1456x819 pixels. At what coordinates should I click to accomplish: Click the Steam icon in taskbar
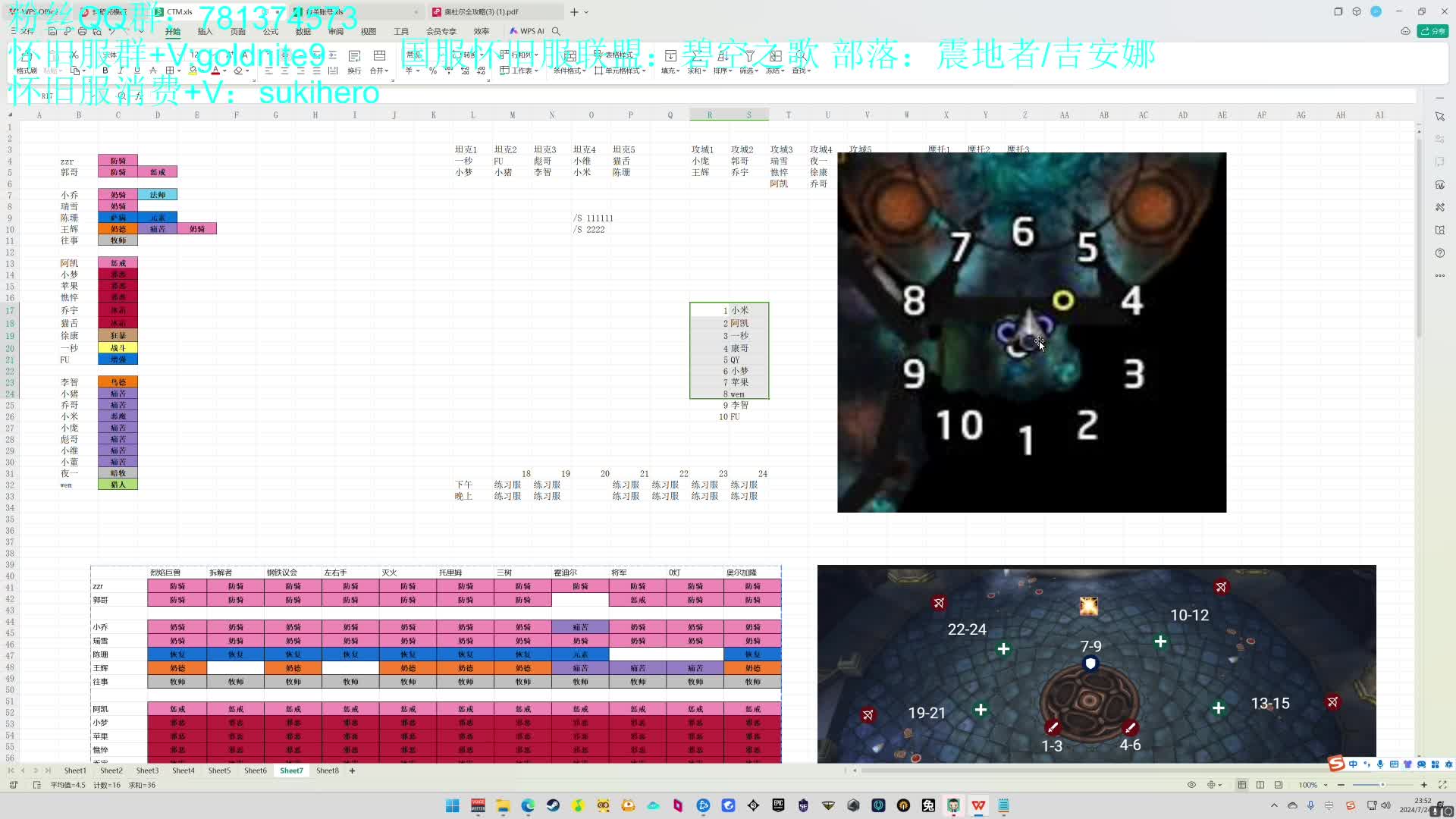[x=553, y=805]
